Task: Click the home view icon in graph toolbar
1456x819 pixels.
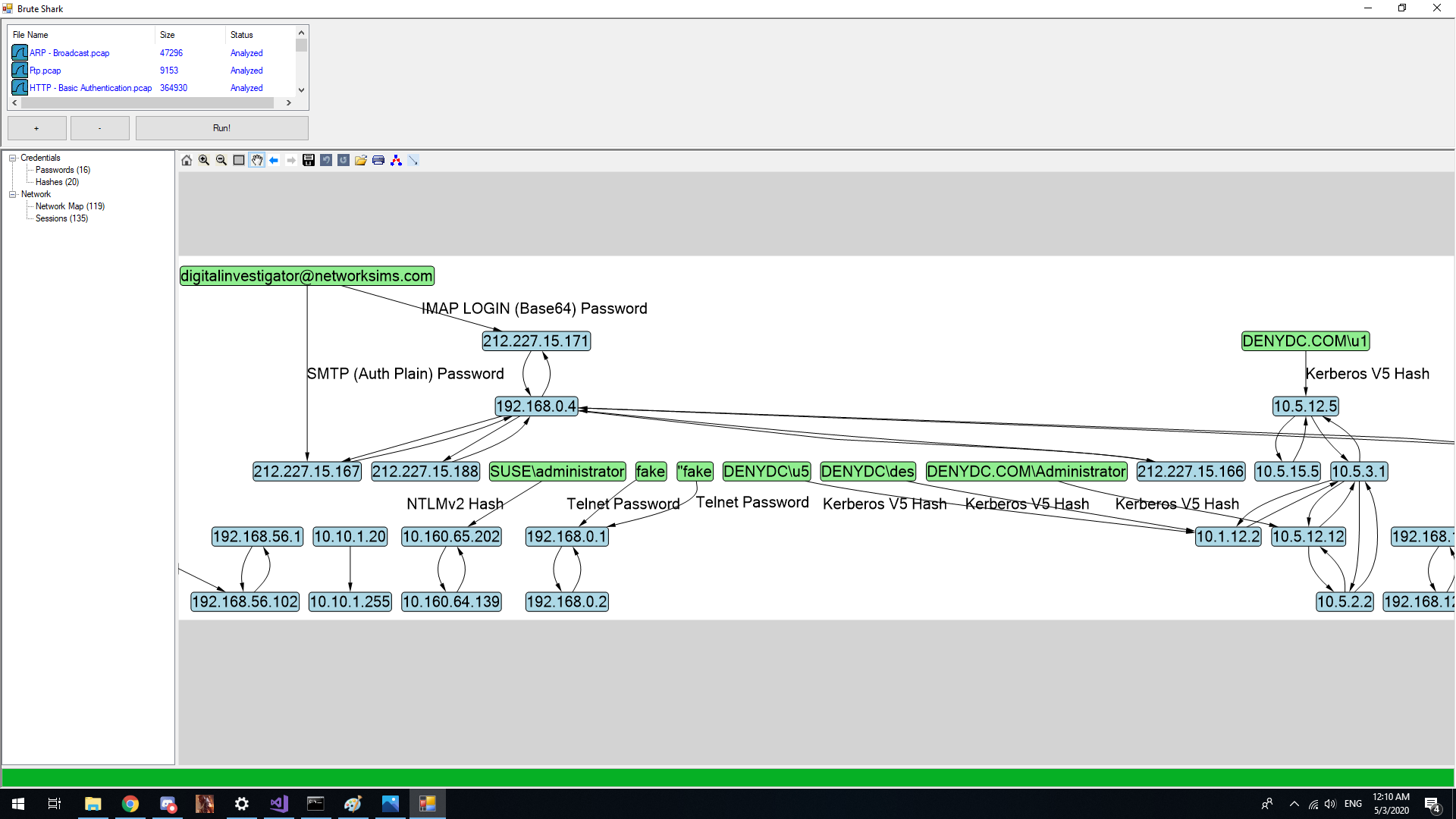Action: click(187, 160)
